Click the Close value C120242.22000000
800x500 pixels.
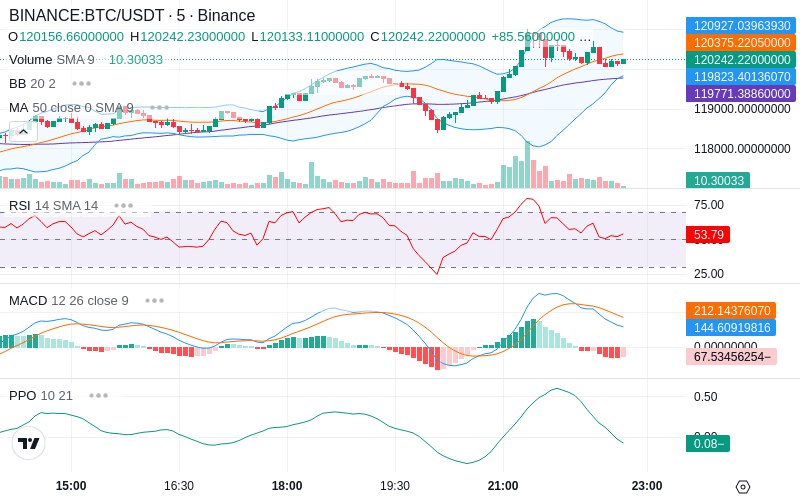[x=428, y=37]
